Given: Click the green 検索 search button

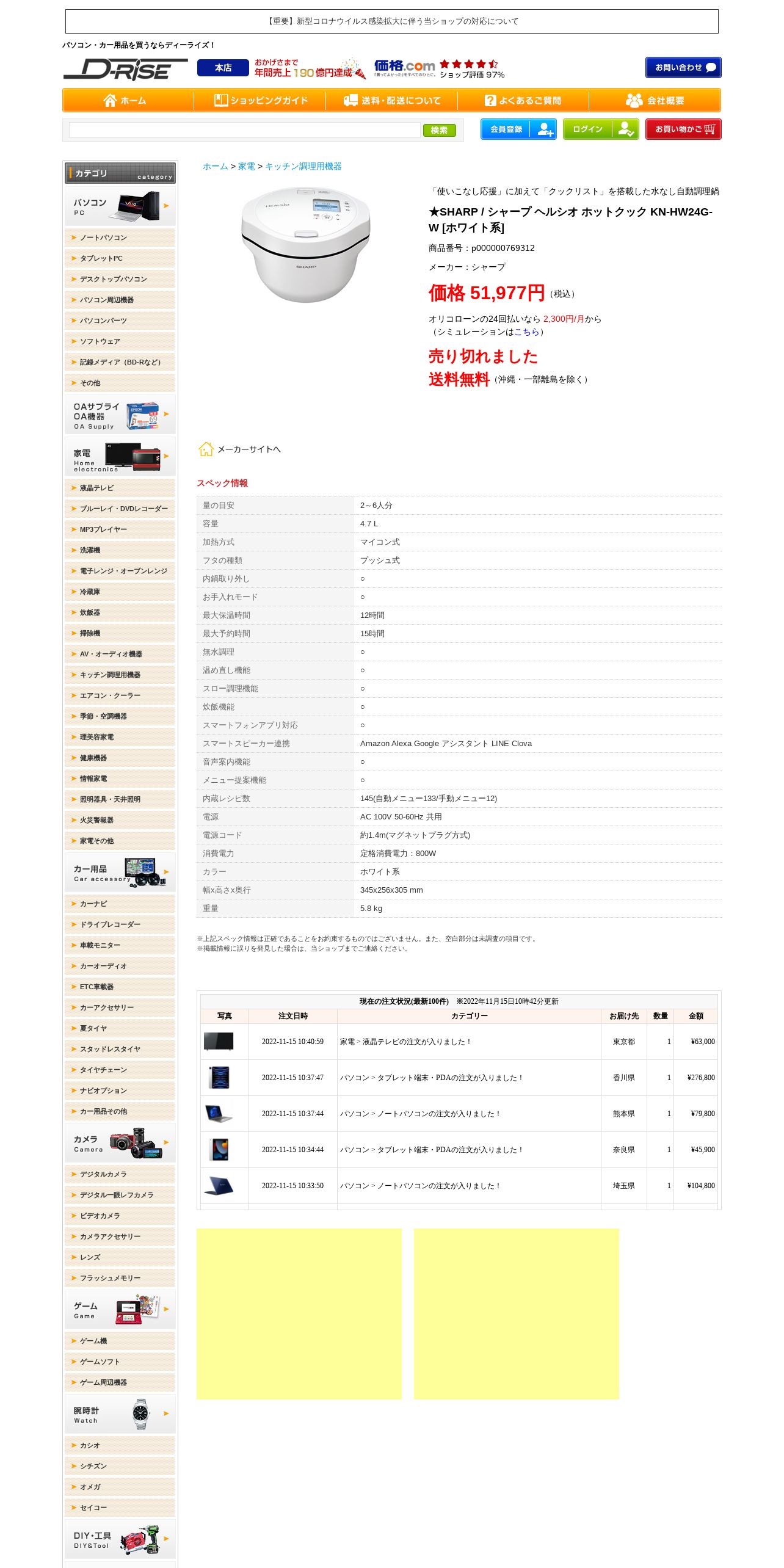Looking at the screenshot, I should pyautogui.click(x=439, y=130).
